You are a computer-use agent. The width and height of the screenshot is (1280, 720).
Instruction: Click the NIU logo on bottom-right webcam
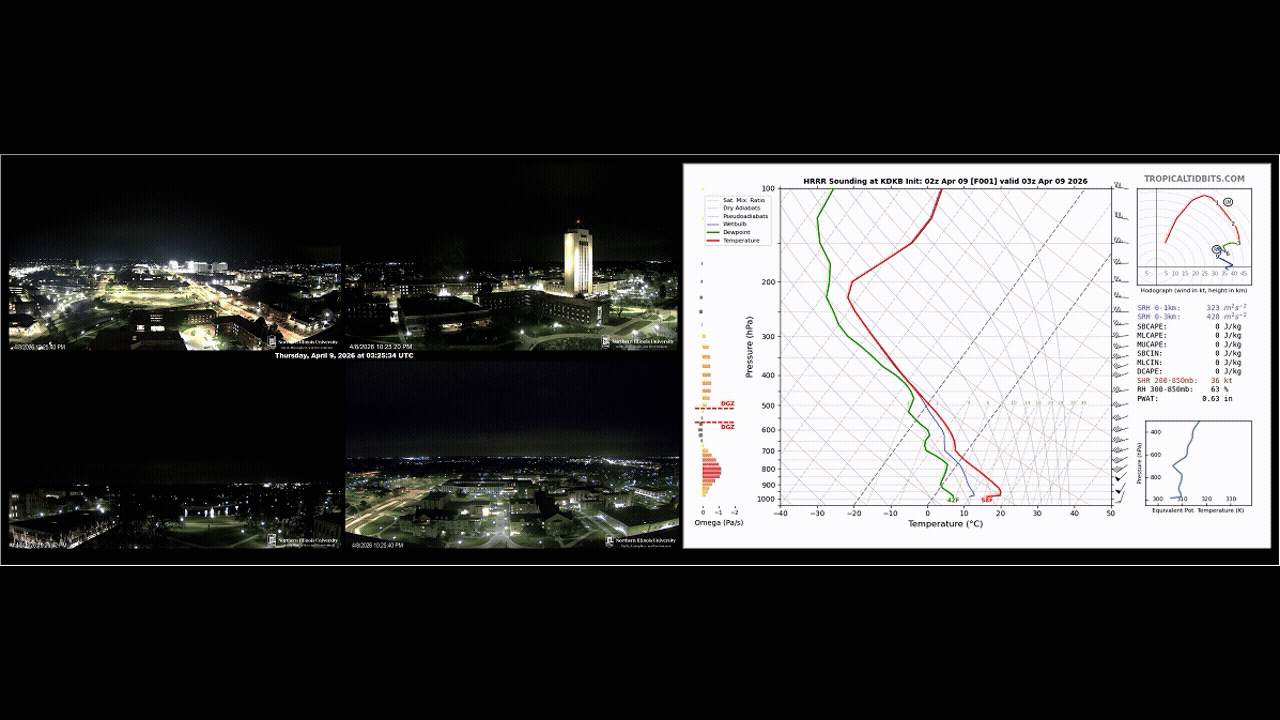pos(640,541)
